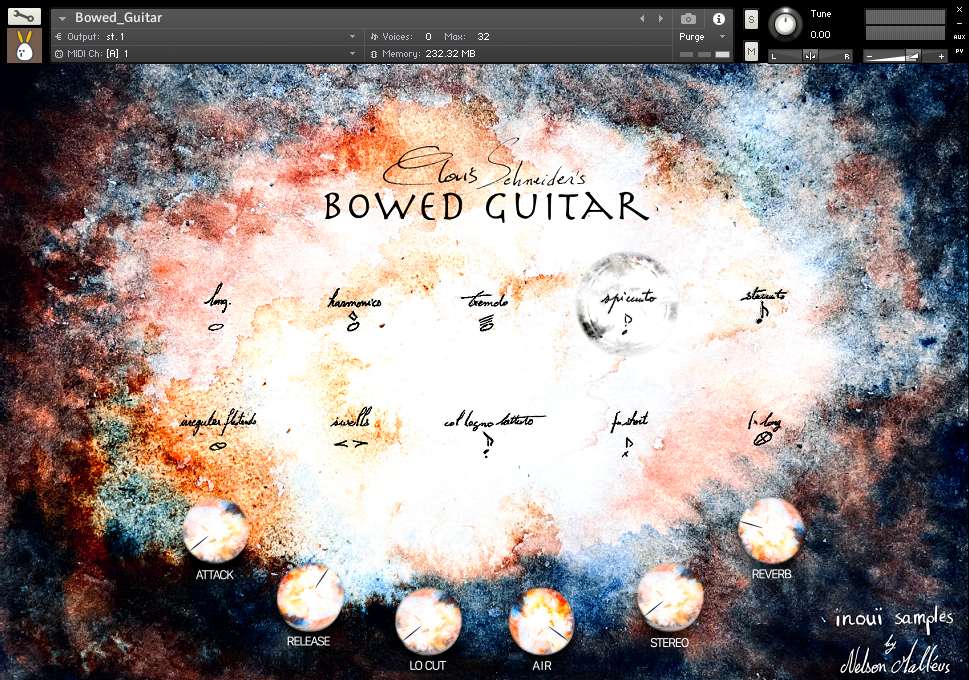Go to previous instrument preset arrow

pos(642,18)
